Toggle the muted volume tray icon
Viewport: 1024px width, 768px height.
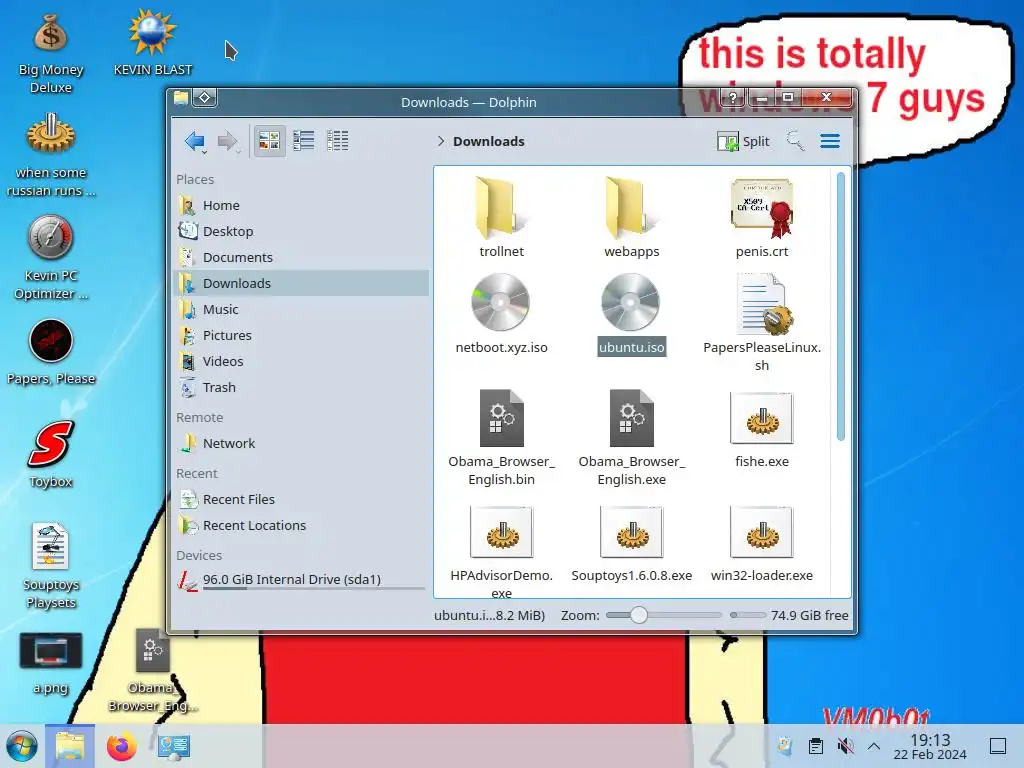point(845,746)
